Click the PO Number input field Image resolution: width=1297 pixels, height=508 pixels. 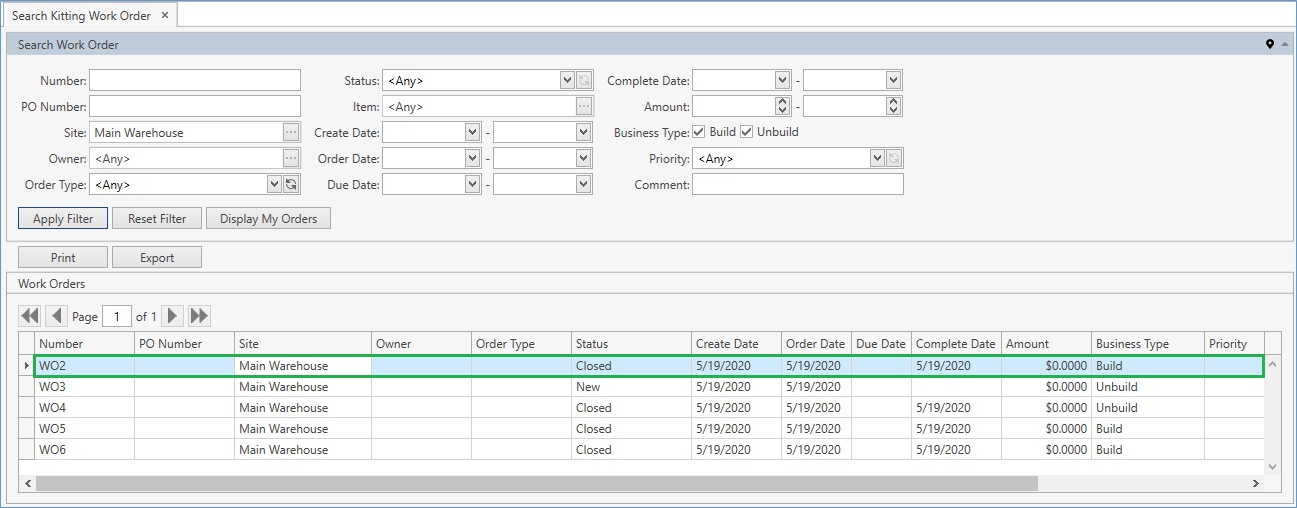tap(195, 106)
